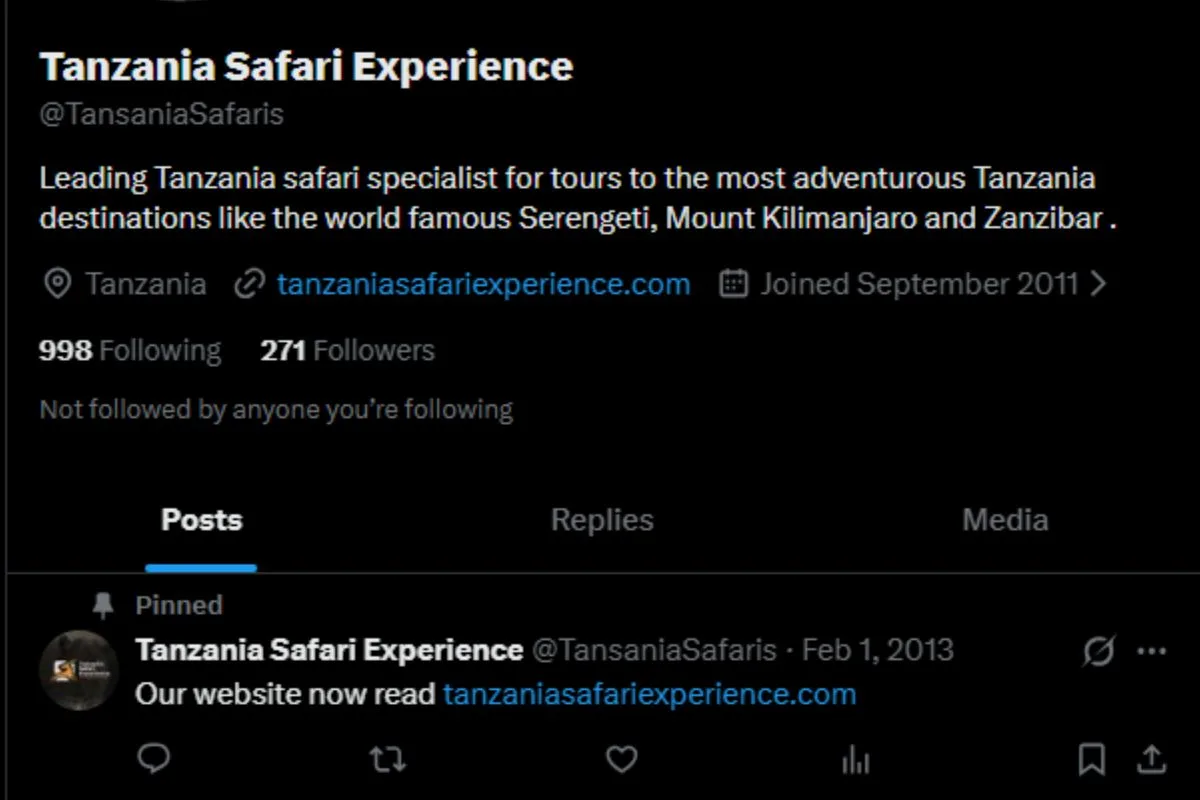Like the pinned post
Screen dimensions: 1200x800
coord(621,760)
